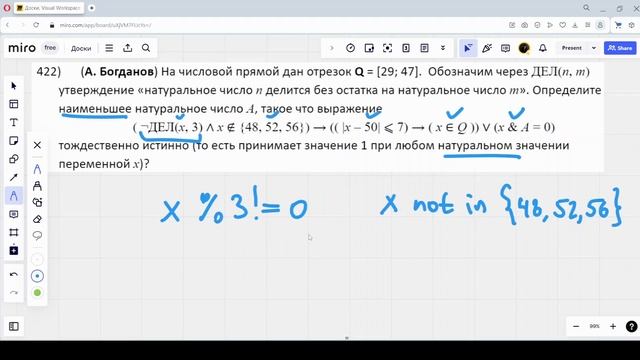Zoom in with the plus button

[613, 326]
